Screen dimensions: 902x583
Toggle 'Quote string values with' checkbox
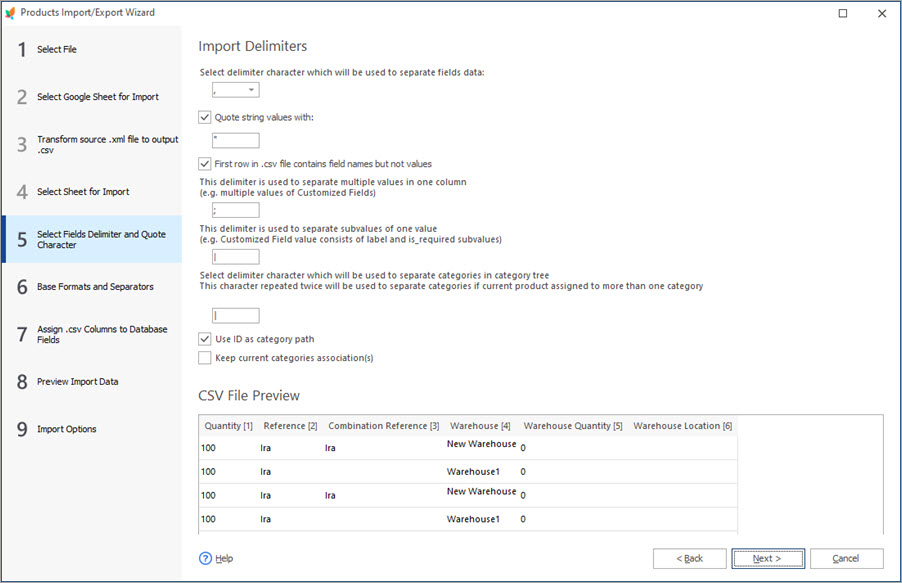coord(205,117)
